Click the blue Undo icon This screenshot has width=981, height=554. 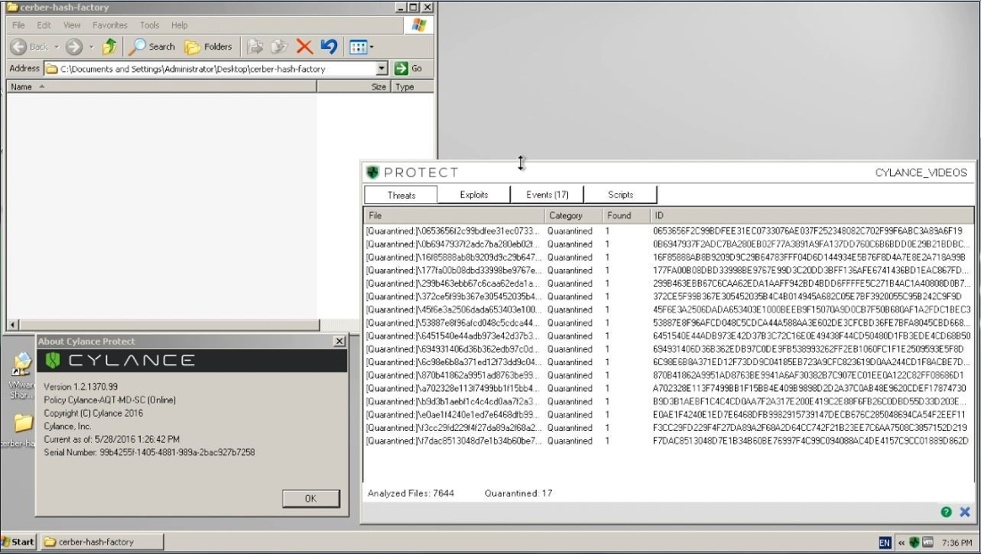pos(328,46)
